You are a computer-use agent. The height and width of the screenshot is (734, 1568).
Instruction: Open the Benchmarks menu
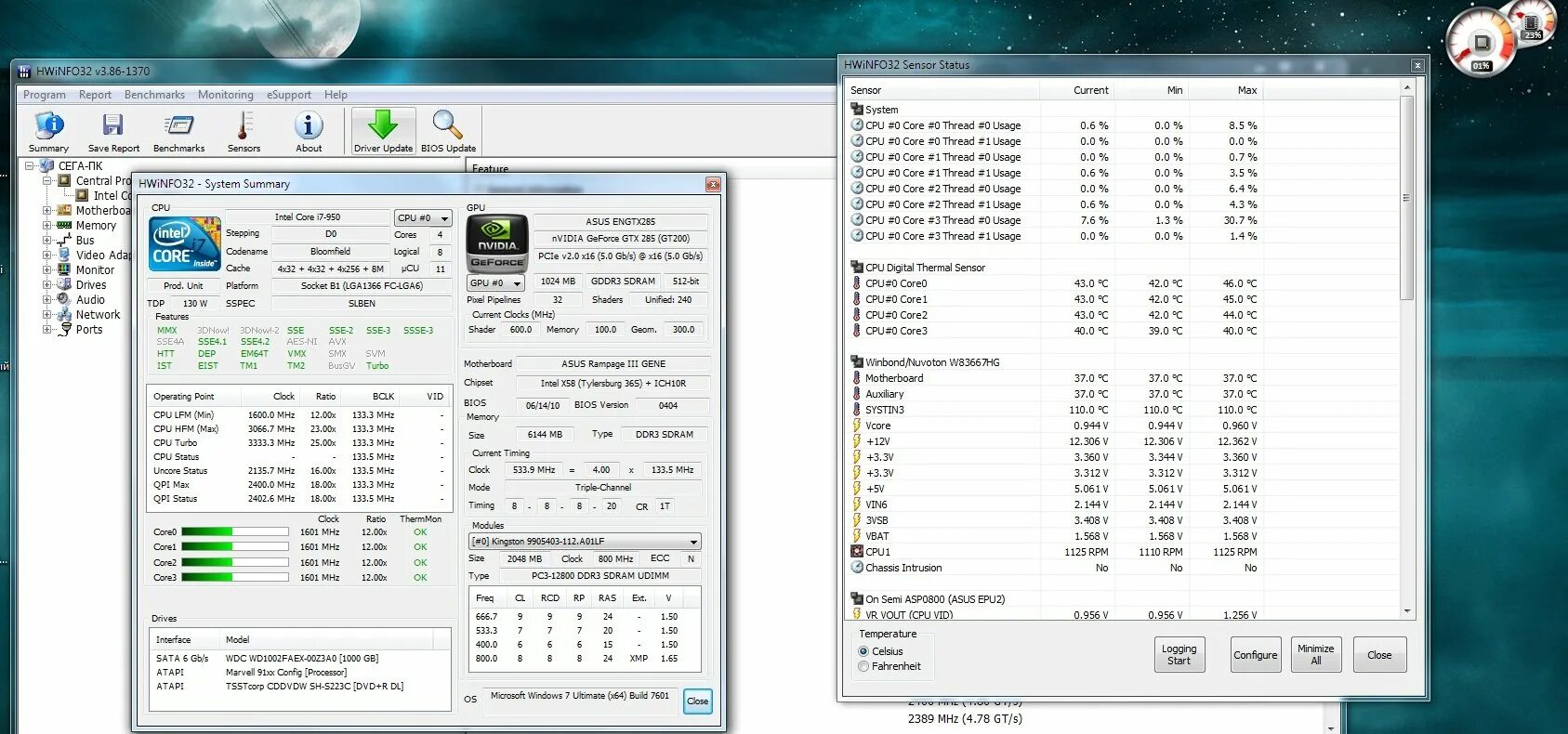click(154, 95)
